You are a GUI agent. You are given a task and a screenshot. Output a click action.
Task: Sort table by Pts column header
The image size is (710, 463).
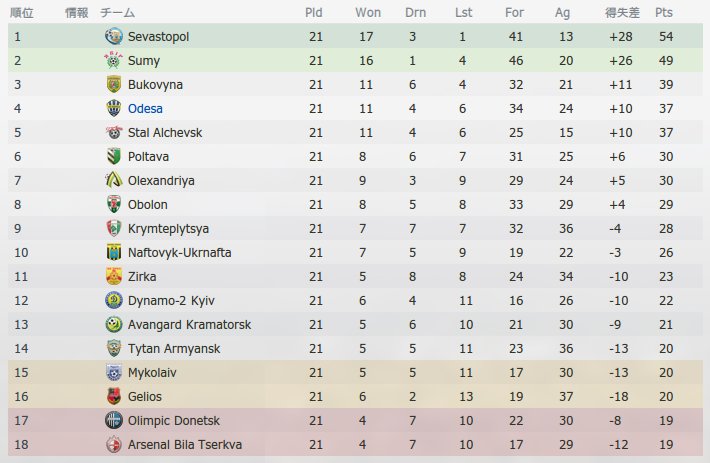coord(663,13)
